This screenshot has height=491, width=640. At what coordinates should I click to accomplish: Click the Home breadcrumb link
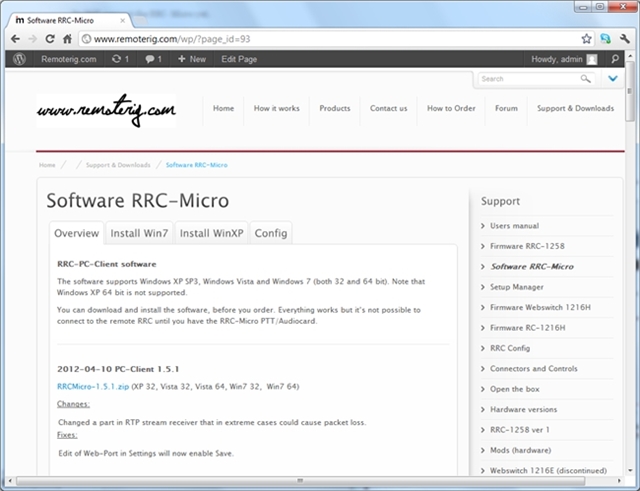coord(47,165)
